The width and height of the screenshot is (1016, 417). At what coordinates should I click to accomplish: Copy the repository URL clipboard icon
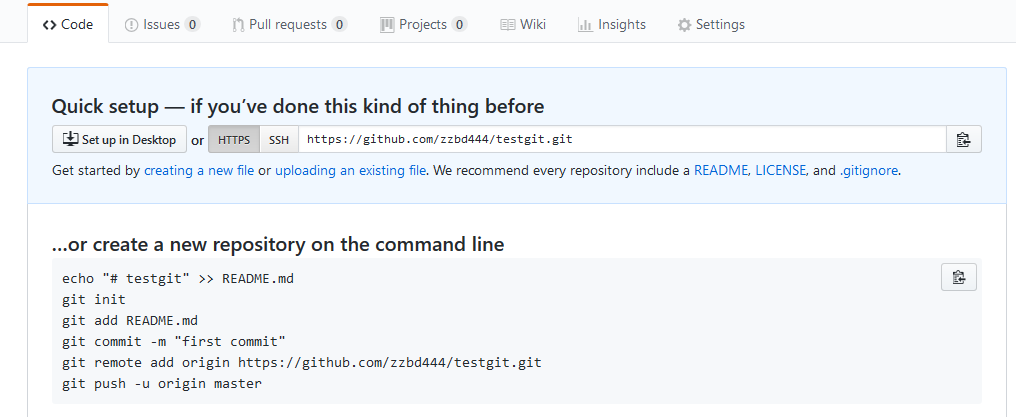tap(963, 140)
